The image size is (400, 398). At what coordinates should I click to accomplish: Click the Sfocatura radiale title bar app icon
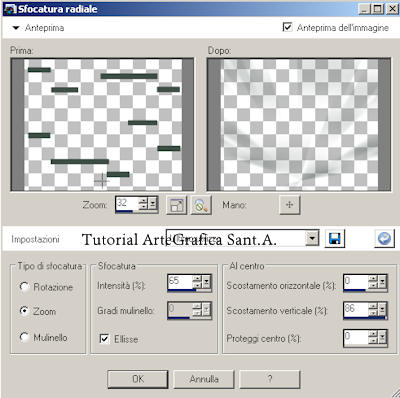10,9
